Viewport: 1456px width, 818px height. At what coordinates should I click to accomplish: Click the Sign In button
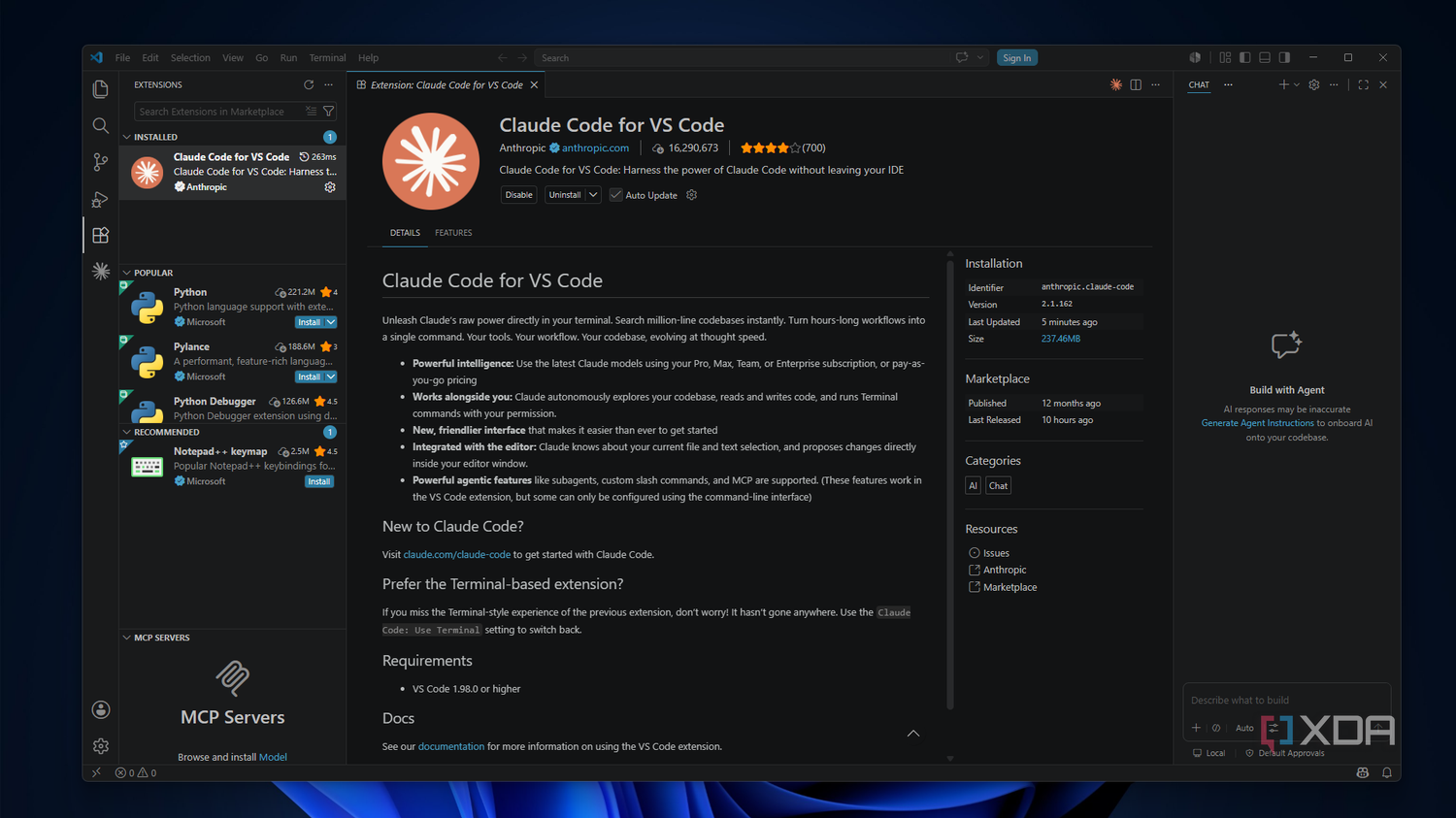(1017, 58)
